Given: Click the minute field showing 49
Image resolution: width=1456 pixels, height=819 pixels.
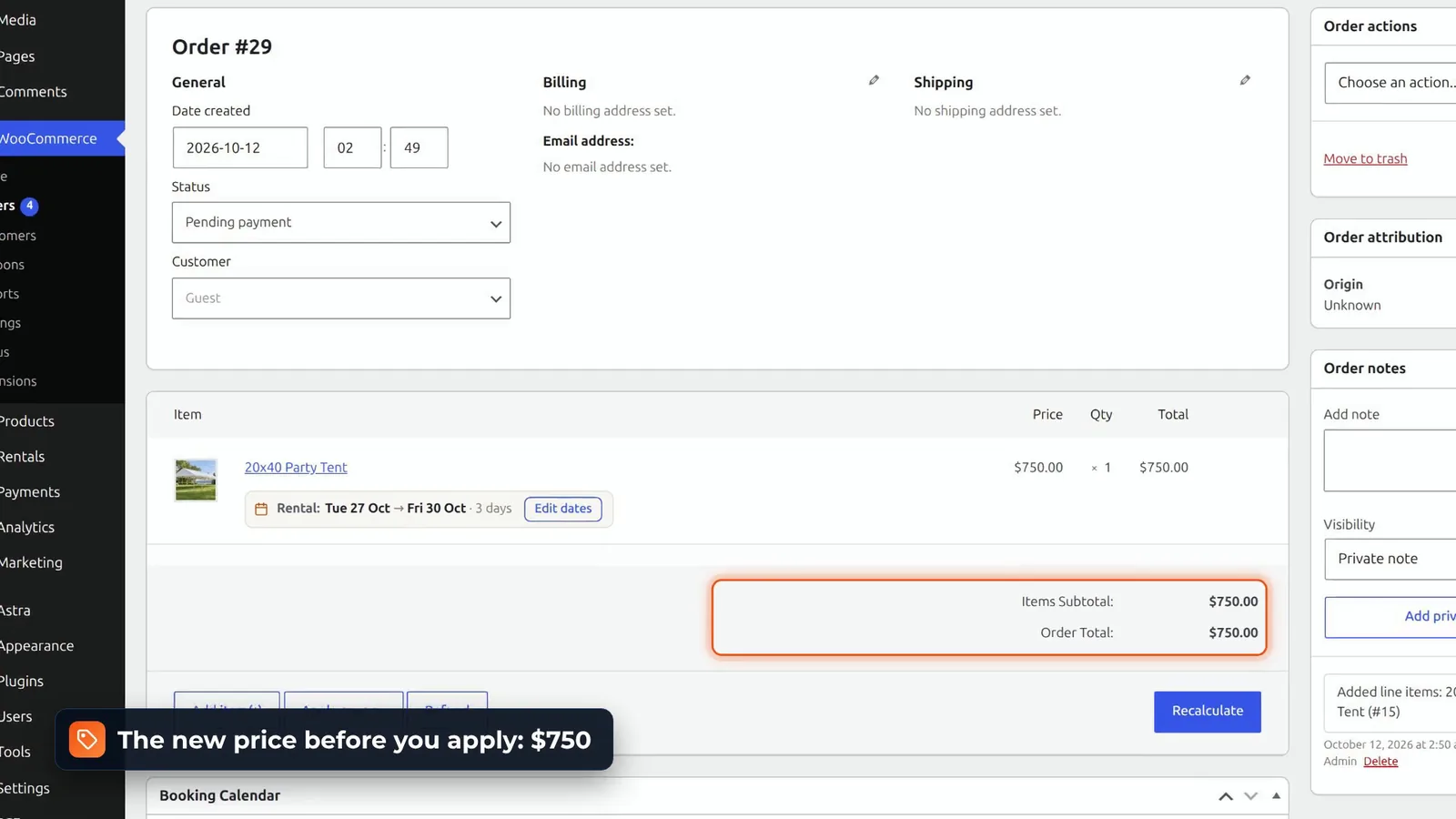Looking at the screenshot, I should [x=419, y=147].
